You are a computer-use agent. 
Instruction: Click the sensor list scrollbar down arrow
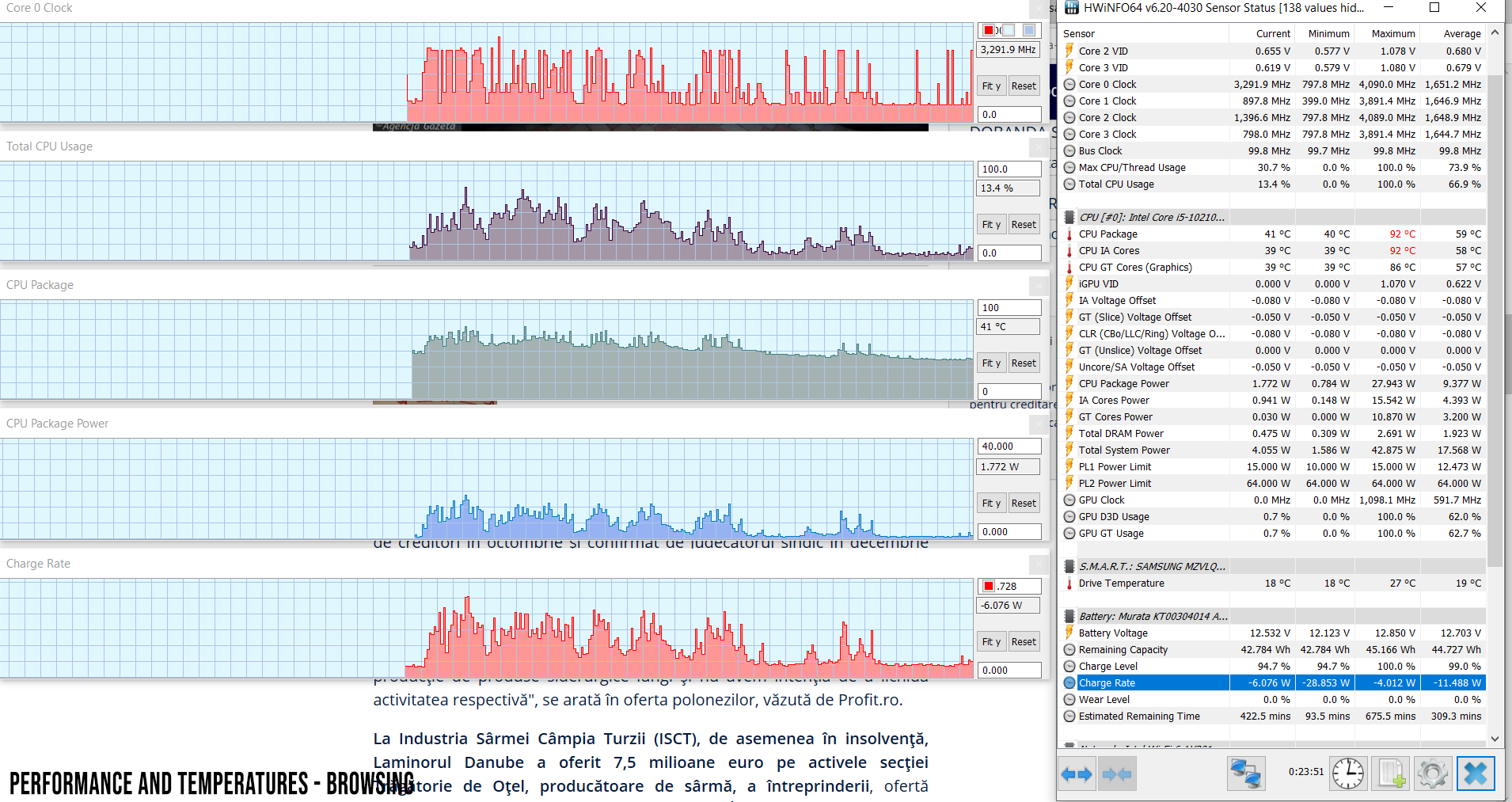click(x=1495, y=739)
